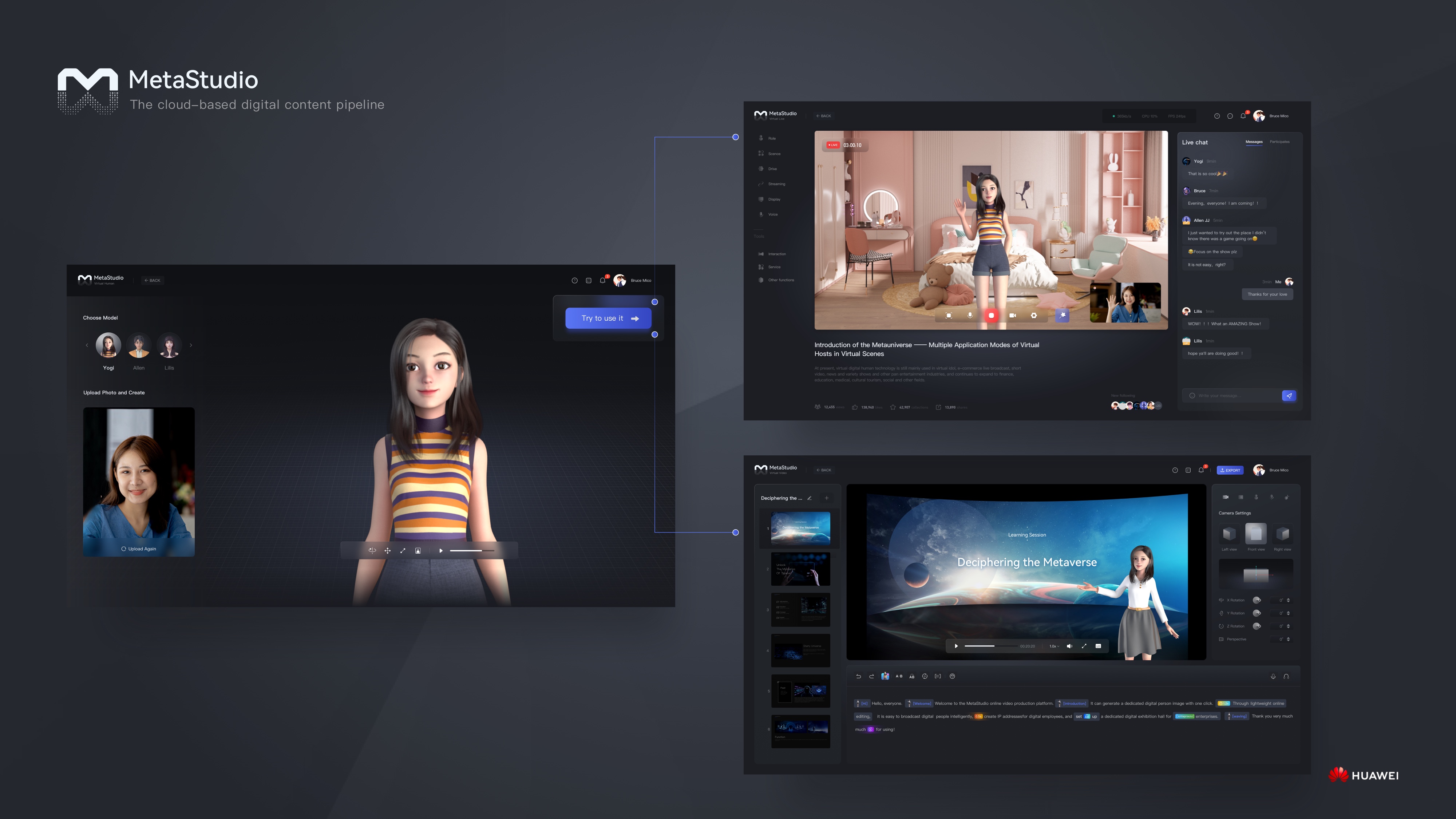The height and width of the screenshot is (819, 1456).
Task: Select the Role item in Virtual Live sidebar
Action: click(x=772, y=138)
